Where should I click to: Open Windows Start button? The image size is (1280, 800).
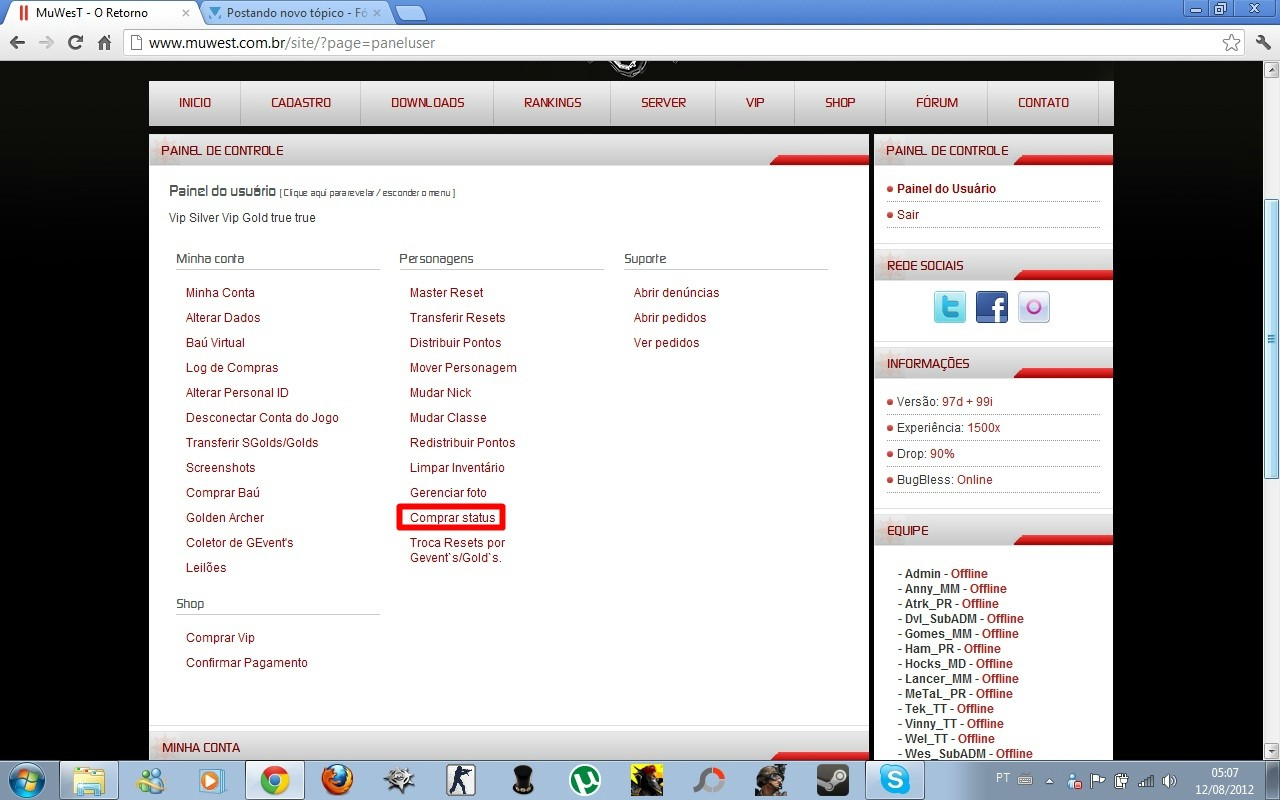click(x=26, y=780)
